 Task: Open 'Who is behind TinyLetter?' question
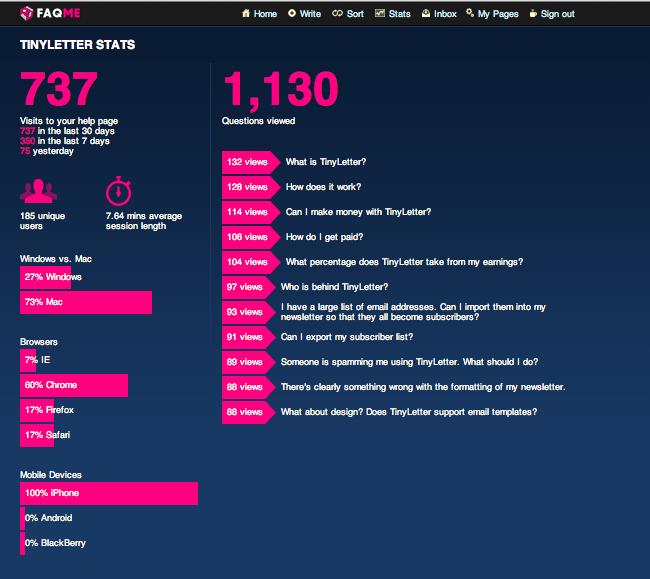tap(334, 287)
